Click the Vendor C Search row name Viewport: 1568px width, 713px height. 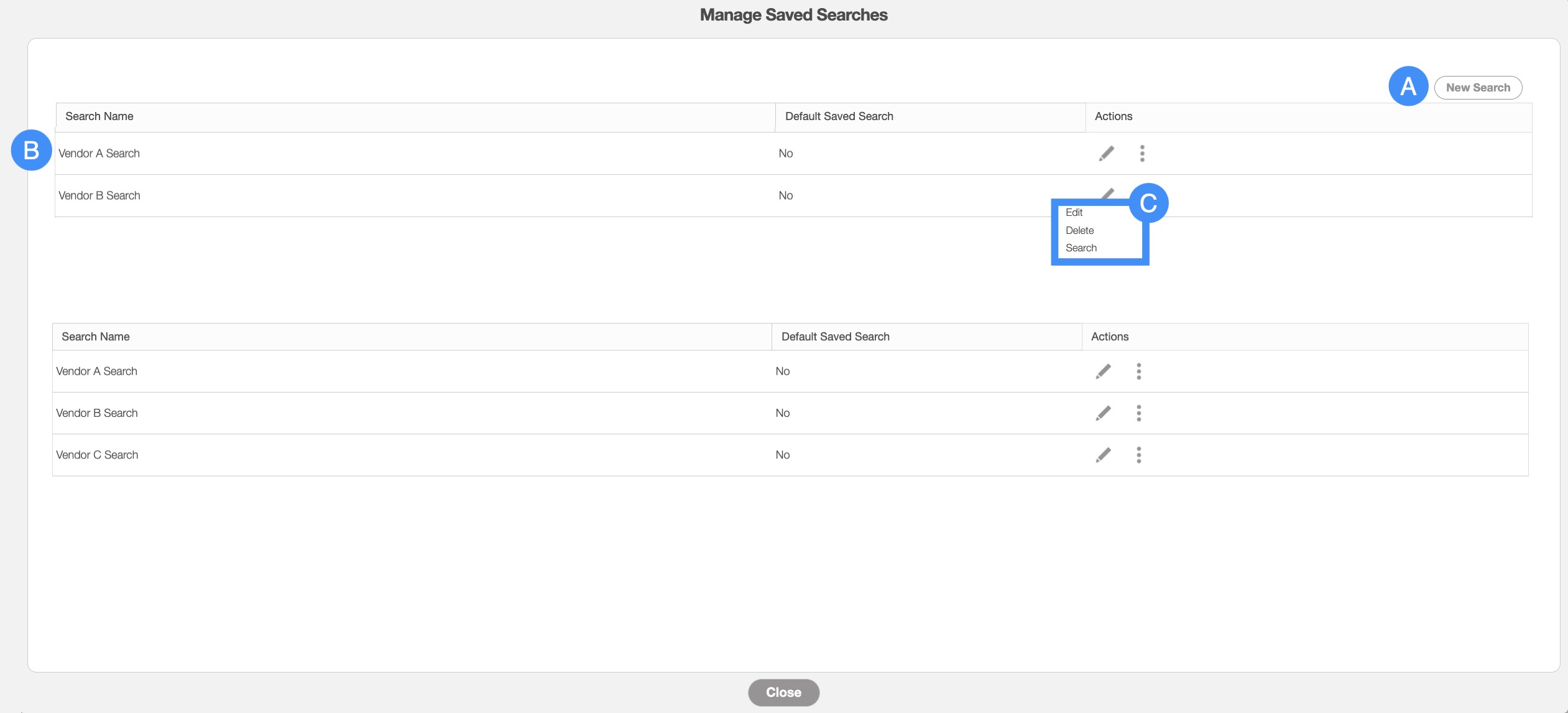click(97, 455)
